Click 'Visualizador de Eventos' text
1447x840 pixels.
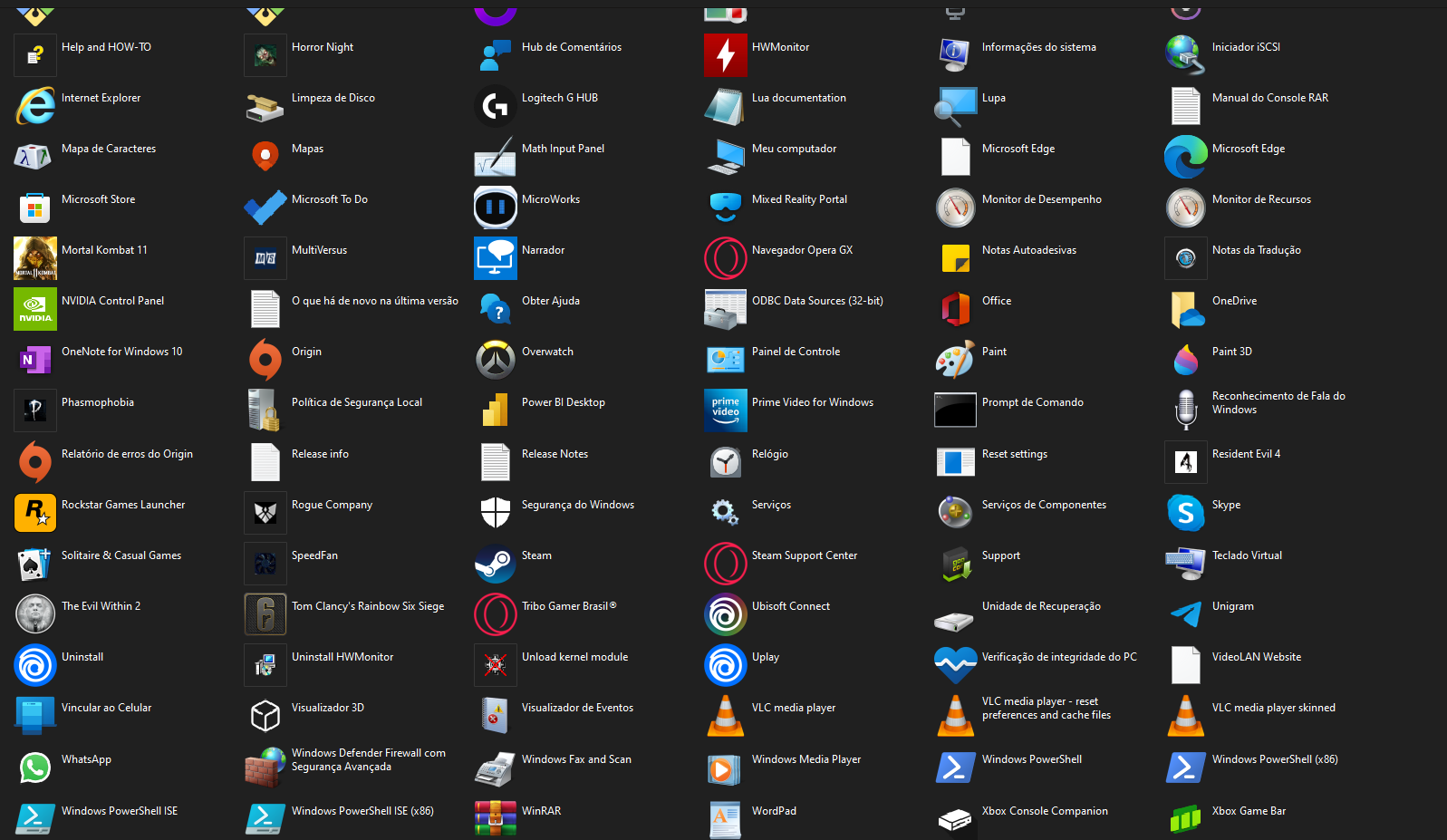577,708
